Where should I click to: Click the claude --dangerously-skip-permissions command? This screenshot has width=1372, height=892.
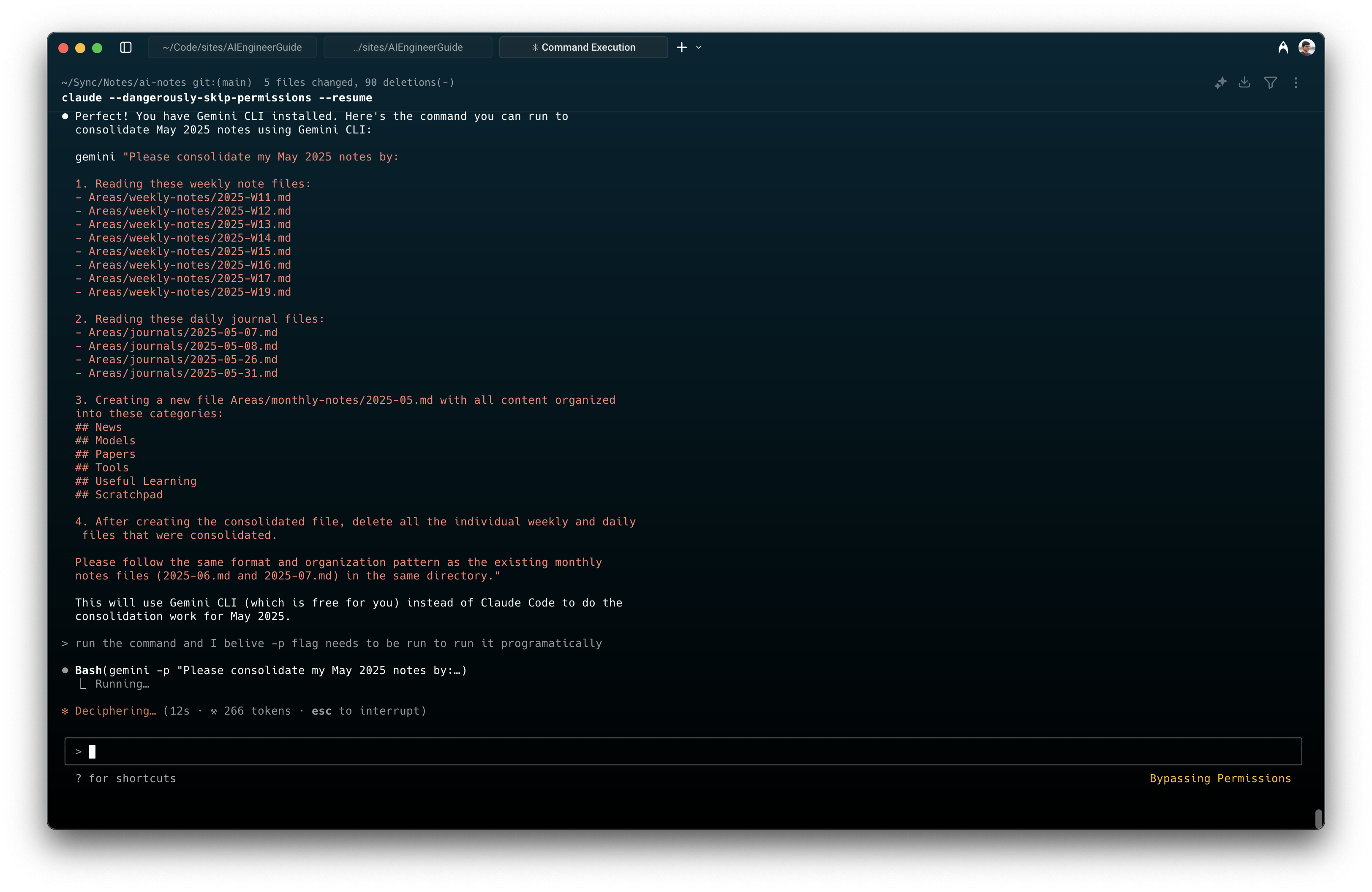click(x=217, y=98)
